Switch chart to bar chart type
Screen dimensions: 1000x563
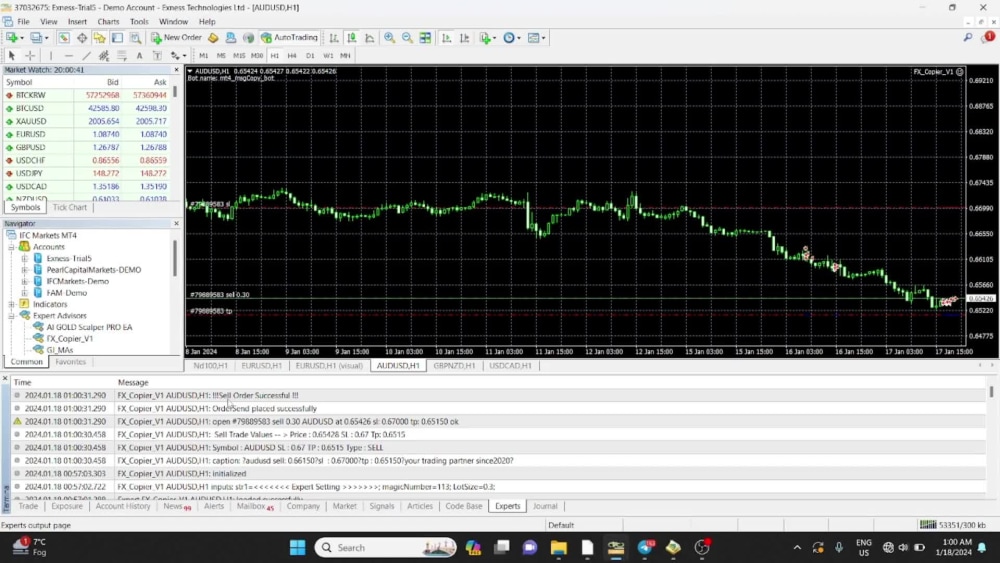coord(334,38)
